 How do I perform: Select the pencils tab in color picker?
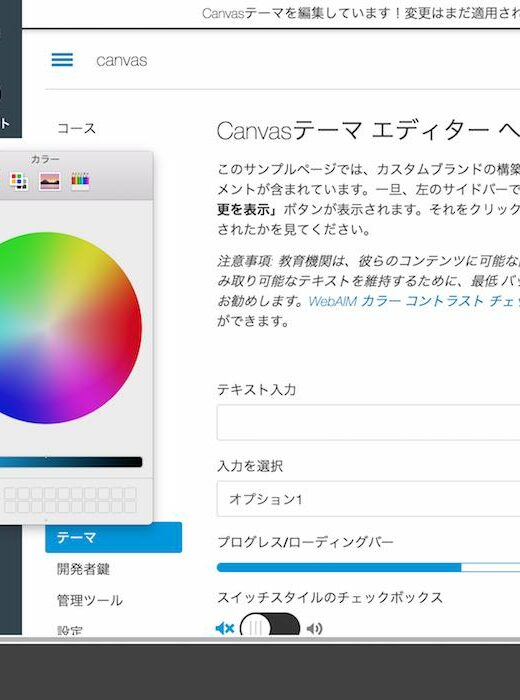(80, 182)
